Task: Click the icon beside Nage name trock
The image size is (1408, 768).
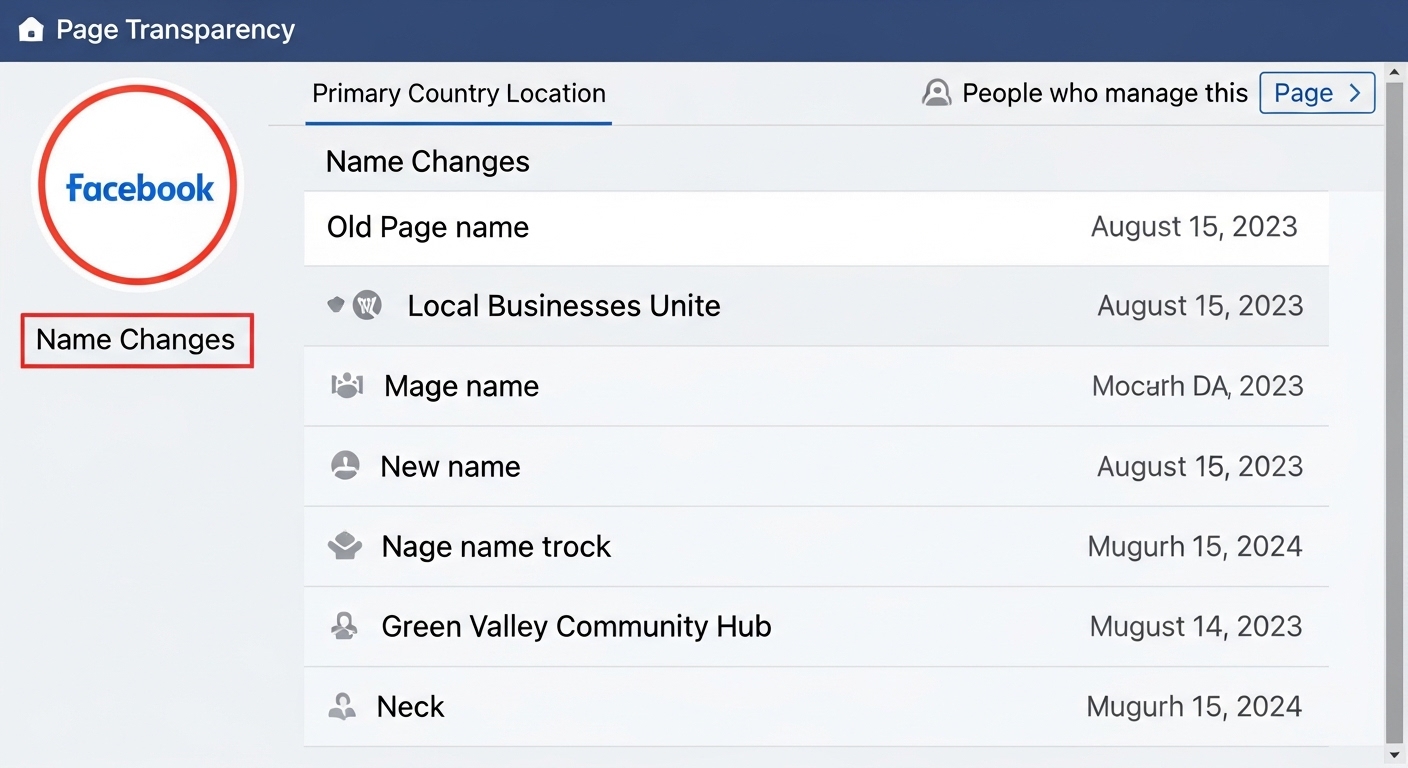Action: point(345,546)
